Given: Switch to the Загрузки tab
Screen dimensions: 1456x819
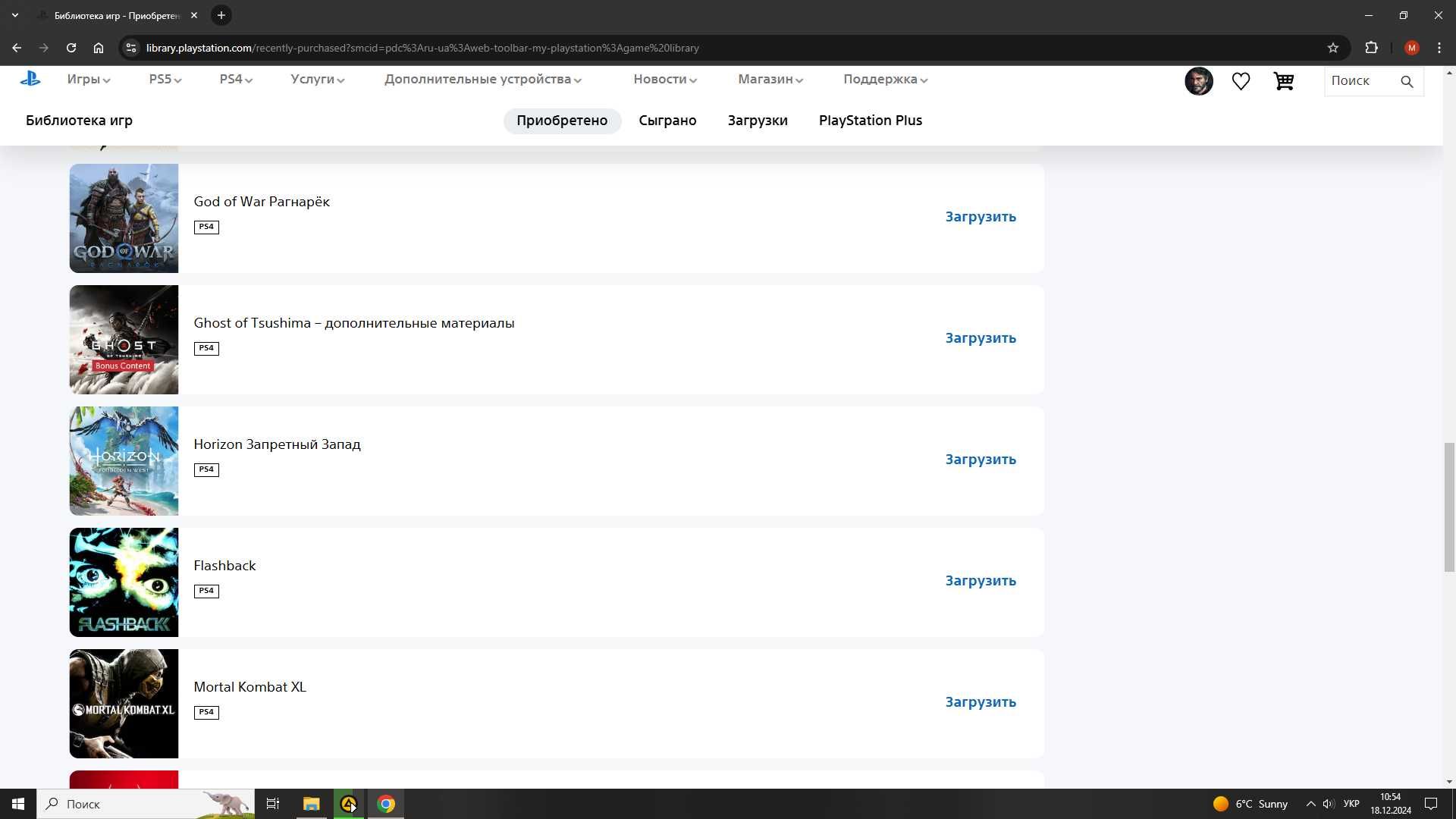Looking at the screenshot, I should coord(758,121).
